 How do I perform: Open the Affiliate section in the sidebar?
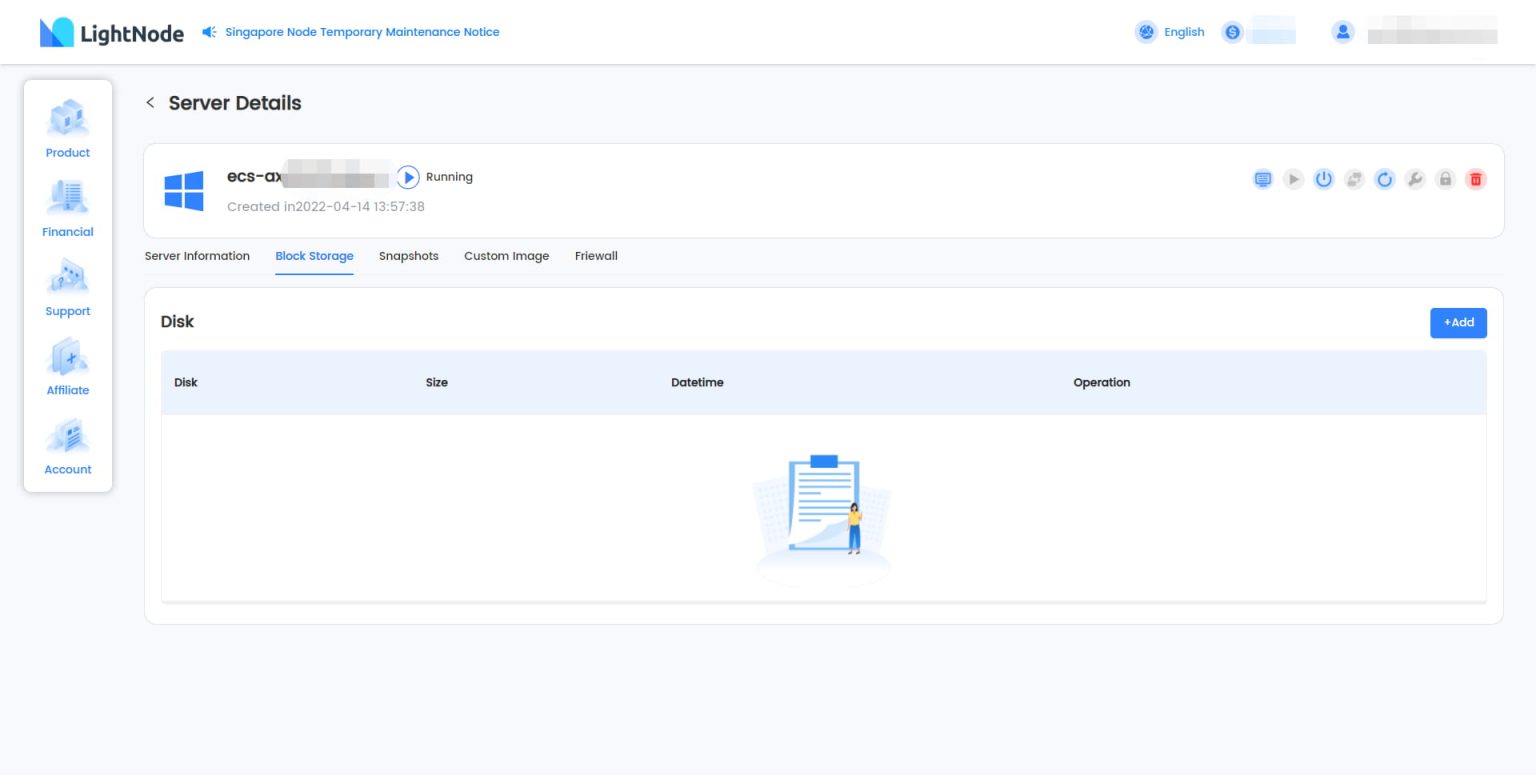67,366
